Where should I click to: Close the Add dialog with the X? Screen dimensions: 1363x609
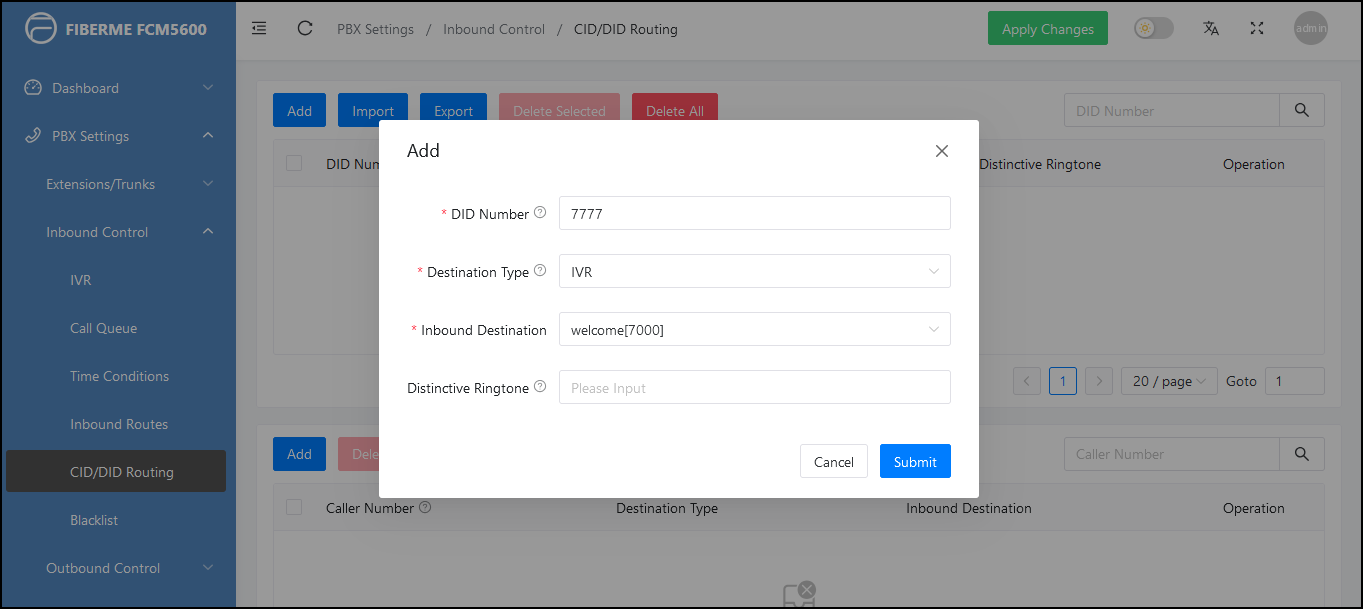point(941,151)
